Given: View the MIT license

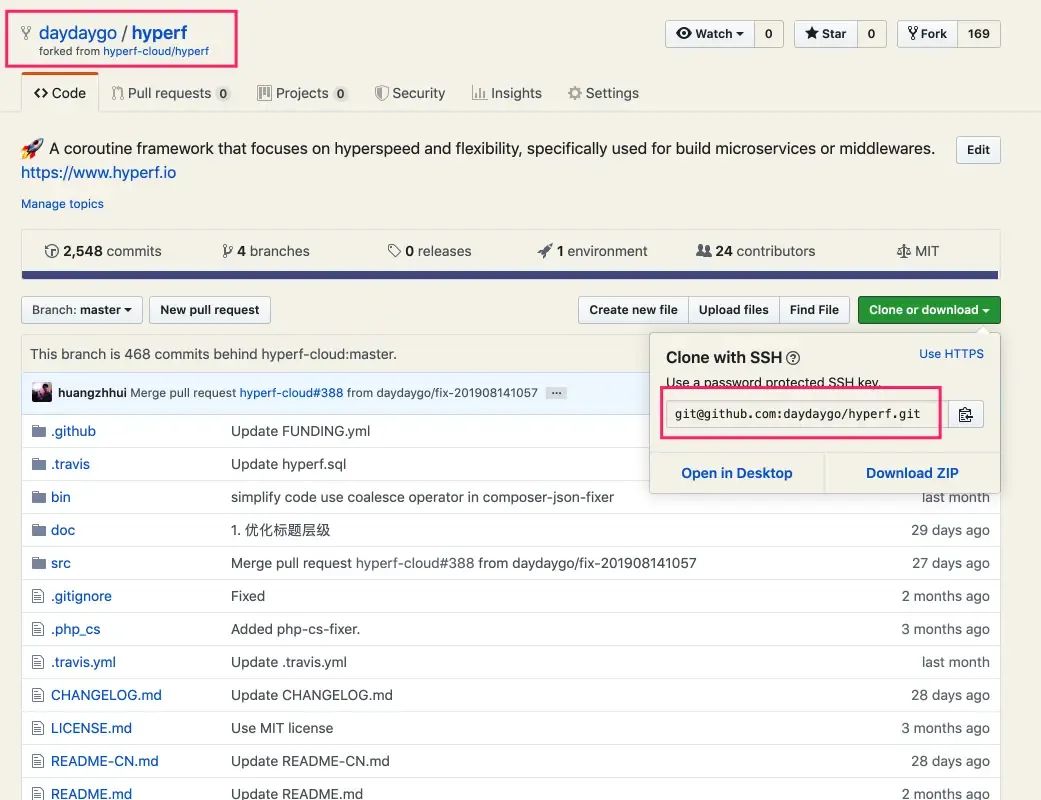Looking at the screenshot, I should tap(918, 251).
